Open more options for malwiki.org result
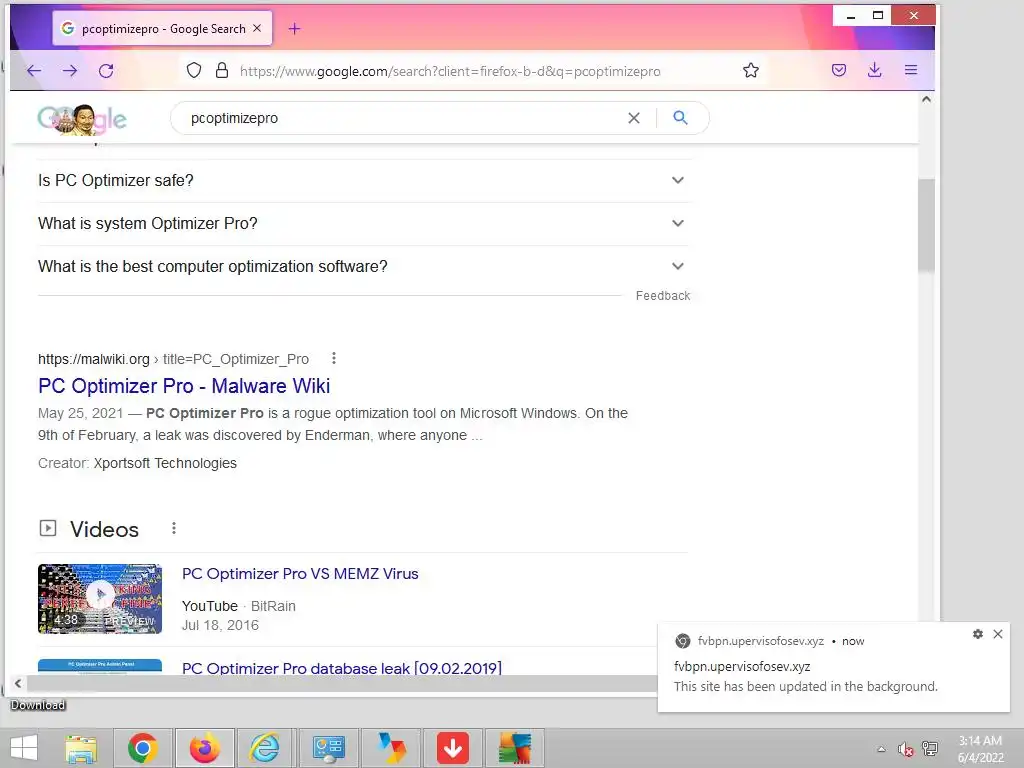Viewport: 1024px width, 768px height. click(x=334, y=359)
